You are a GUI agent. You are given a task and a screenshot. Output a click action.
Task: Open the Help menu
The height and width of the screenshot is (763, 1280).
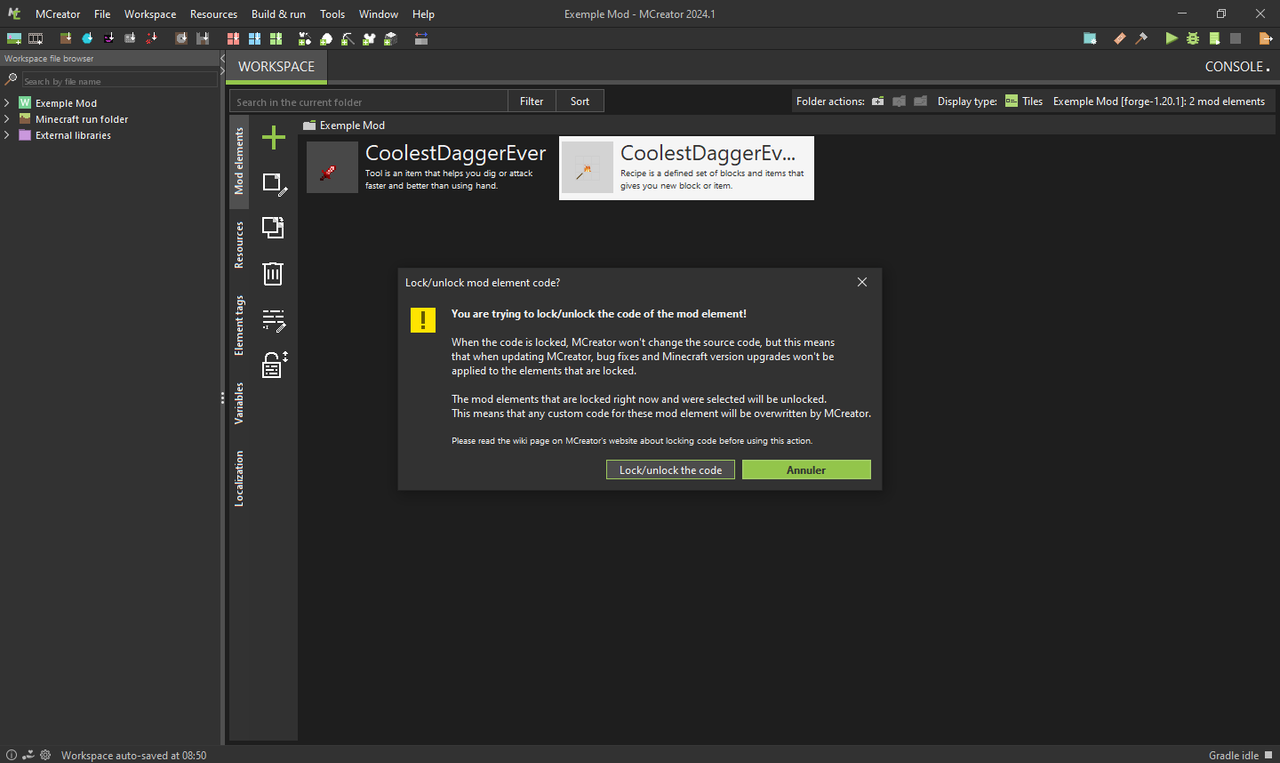(x=423, y=14)
